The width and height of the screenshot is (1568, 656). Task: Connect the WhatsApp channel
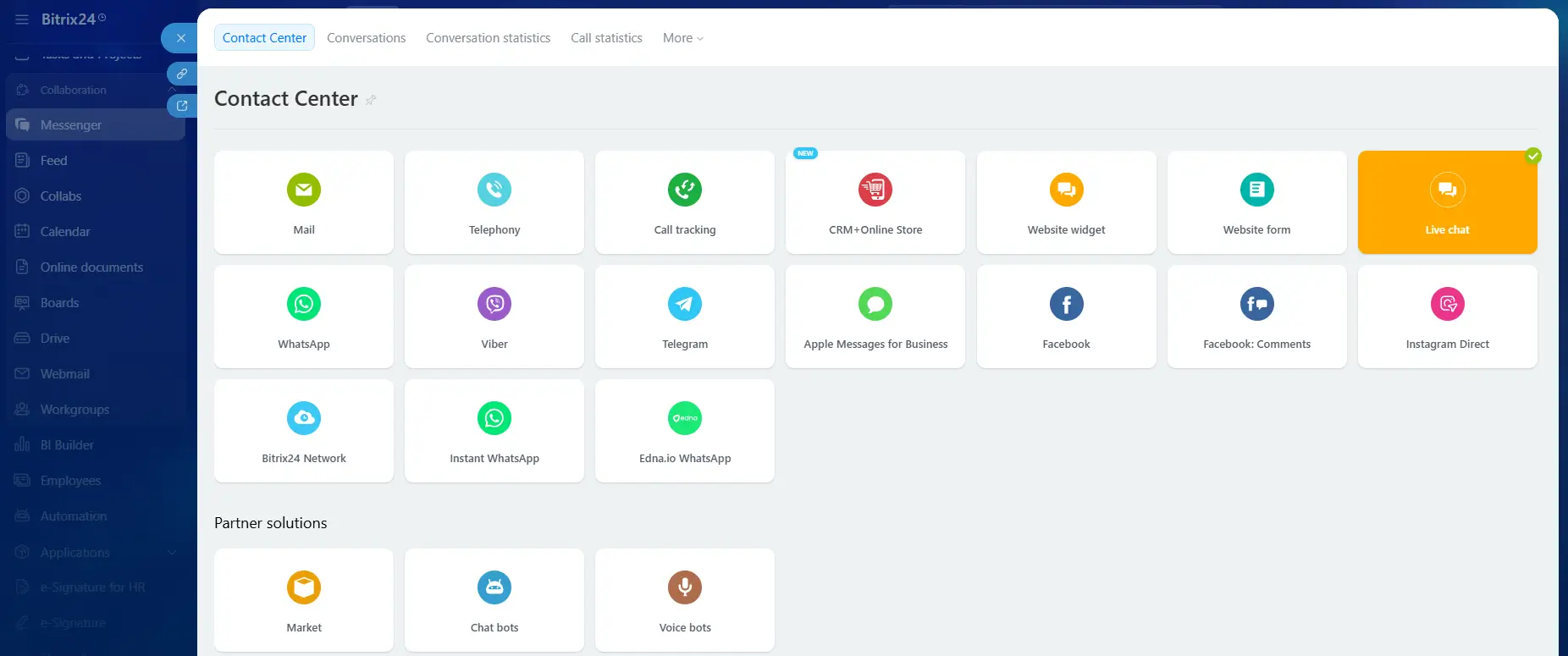pyautogui.click(x=304, y=317)
